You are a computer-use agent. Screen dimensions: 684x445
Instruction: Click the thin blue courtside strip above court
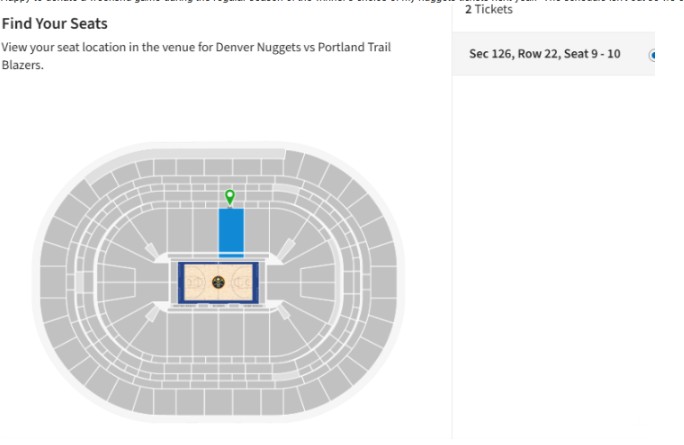point(231,256)
